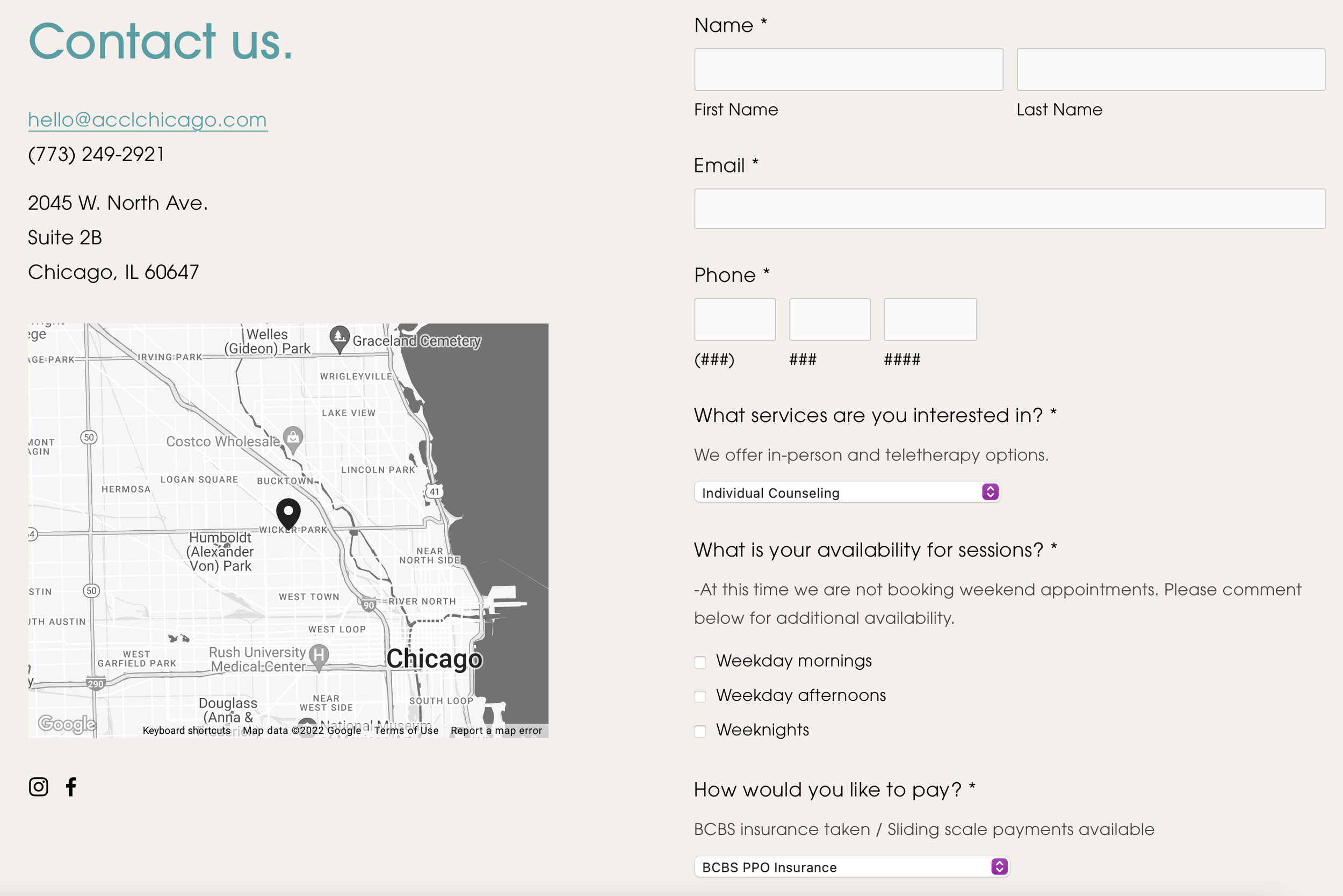Check the Weekday mornings checkbox
The width and height of the screenshot is (1343, 896).
[x=700, y=662]
